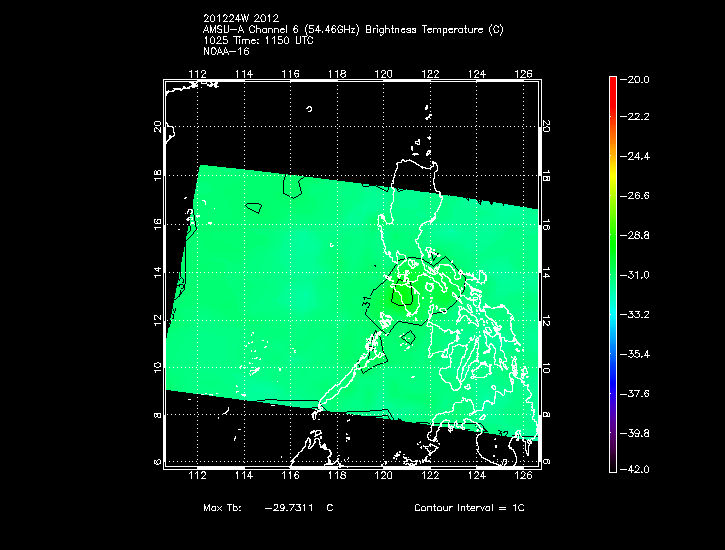
Task: Select the -29.7311 maximum temperature value
Action: (x=289, y=507)
